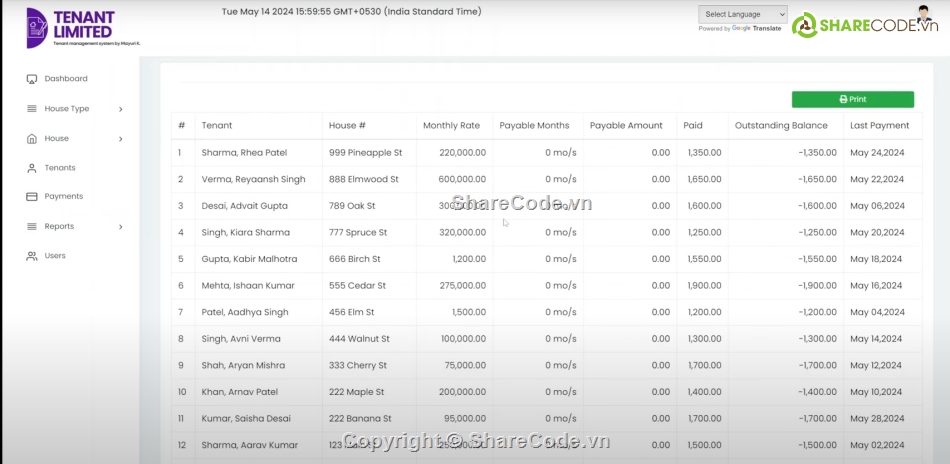Click house 222 Banana St
Screen dimensions: 950x464
coord(360,419)
